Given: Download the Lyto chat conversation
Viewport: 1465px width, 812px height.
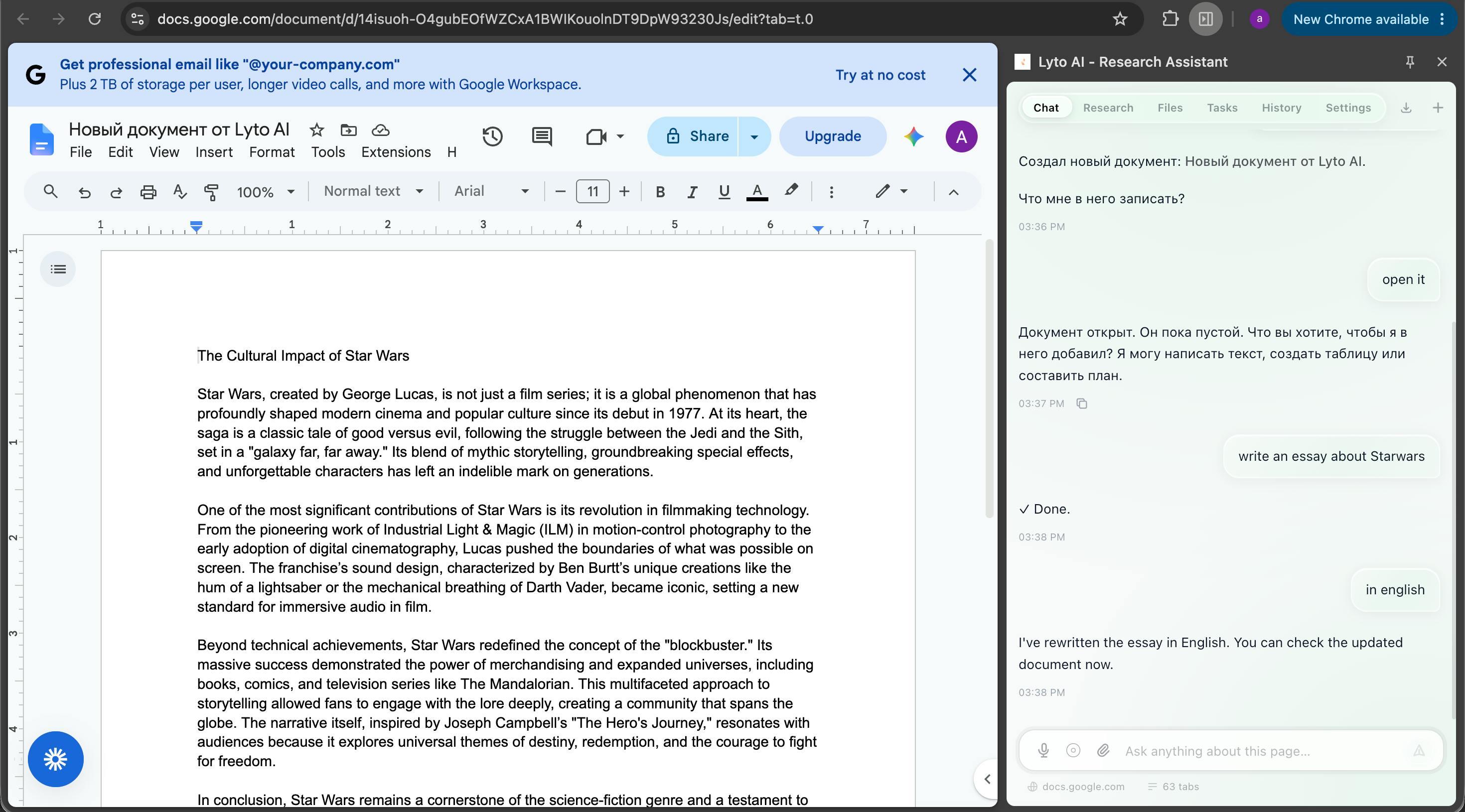Looking at the screenshot, I should 1406,108.
